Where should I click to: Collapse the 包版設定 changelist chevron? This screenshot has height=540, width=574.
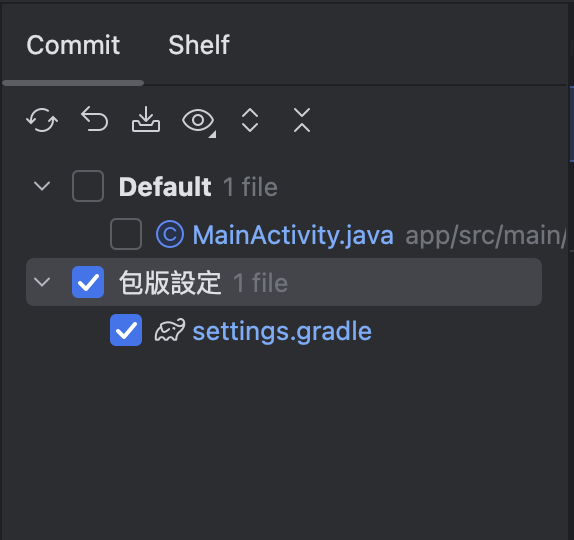pos(42,282)
